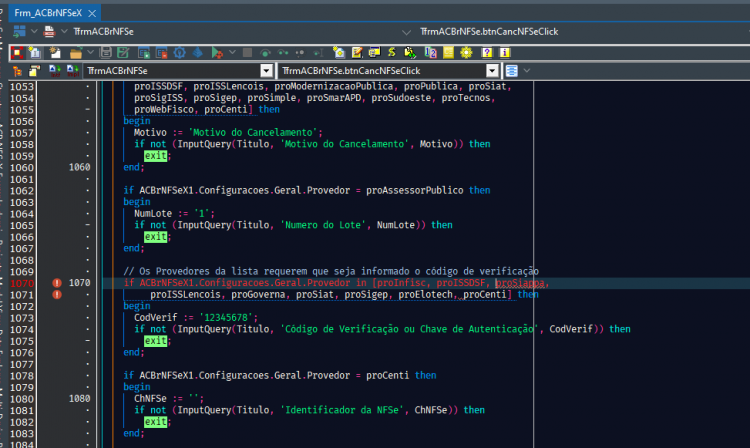Open the recent files dropdown beside Open folder
This screenshot has width=750, height=448.
click(x=90, y=52)
